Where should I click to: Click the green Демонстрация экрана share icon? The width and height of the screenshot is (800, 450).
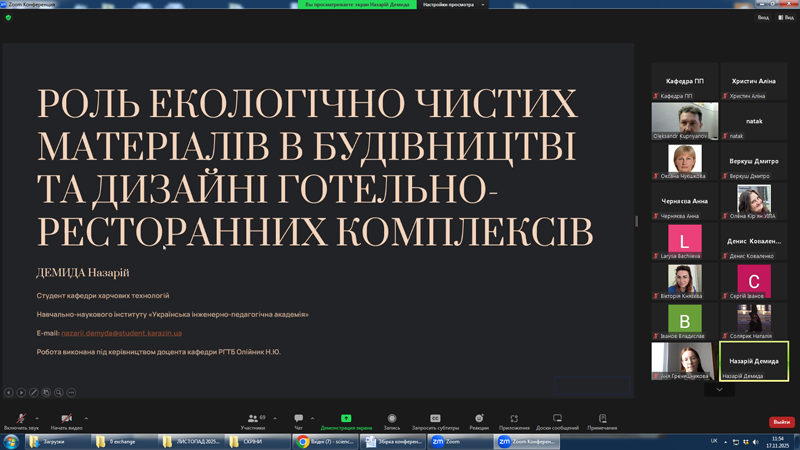point(346,419)
